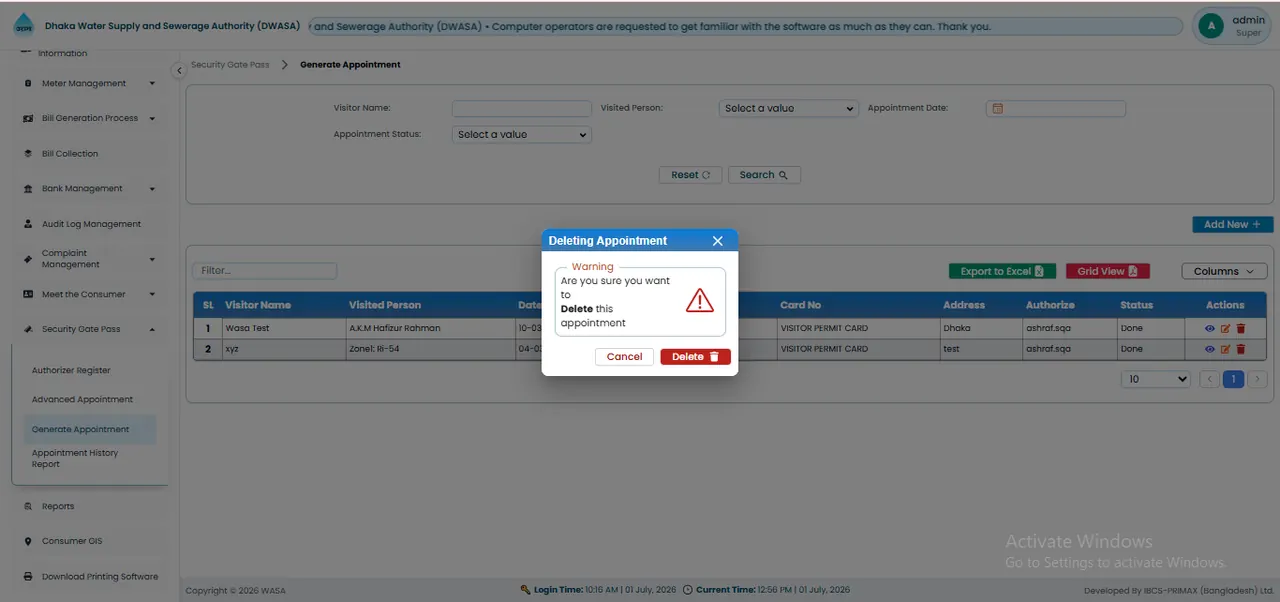Focus the Visitor Name input field
Viewport: 1280px width, 602px height.
click(x=521, y=108)
